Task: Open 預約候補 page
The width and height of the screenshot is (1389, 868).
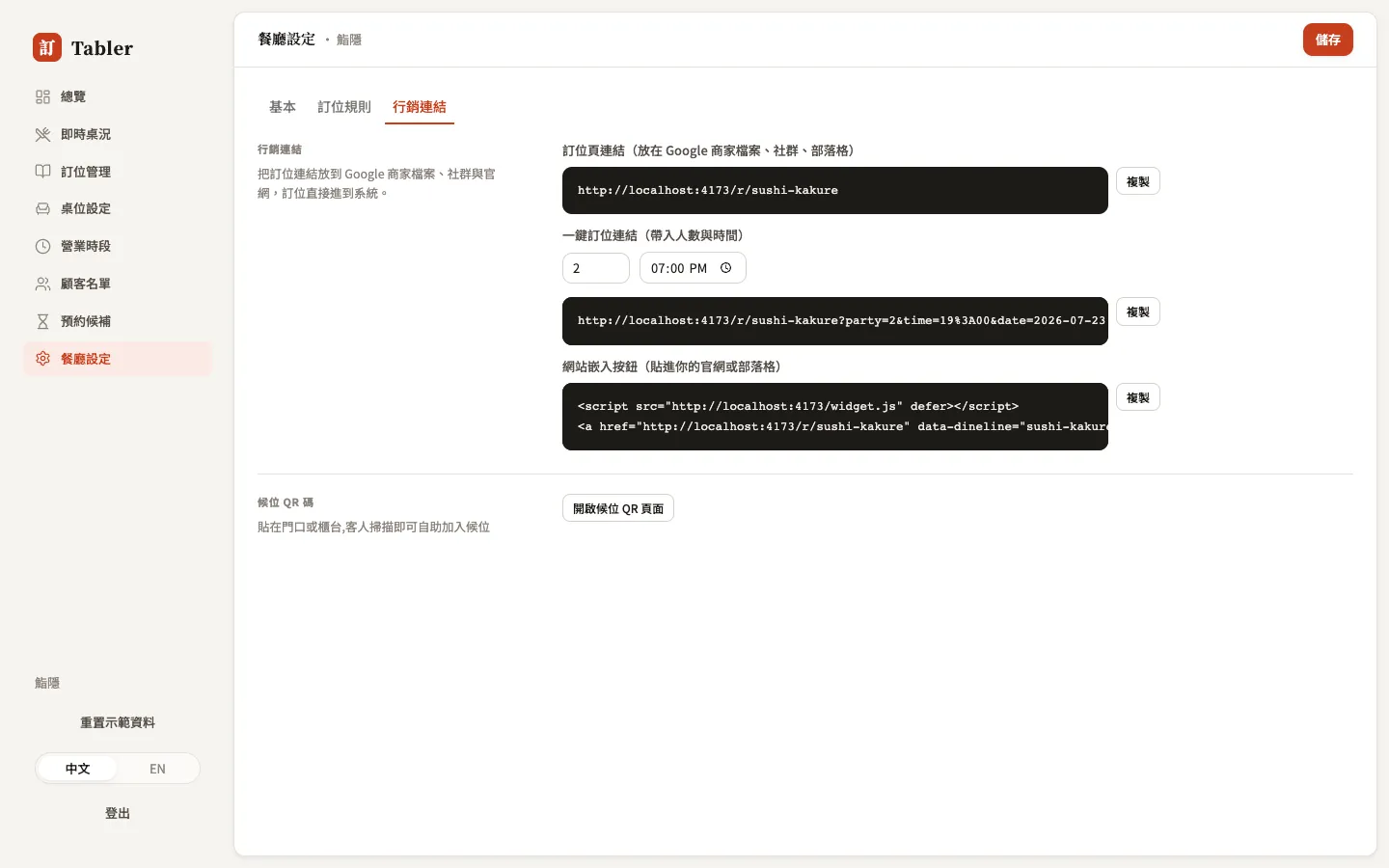Action: [x=118, y=321]
